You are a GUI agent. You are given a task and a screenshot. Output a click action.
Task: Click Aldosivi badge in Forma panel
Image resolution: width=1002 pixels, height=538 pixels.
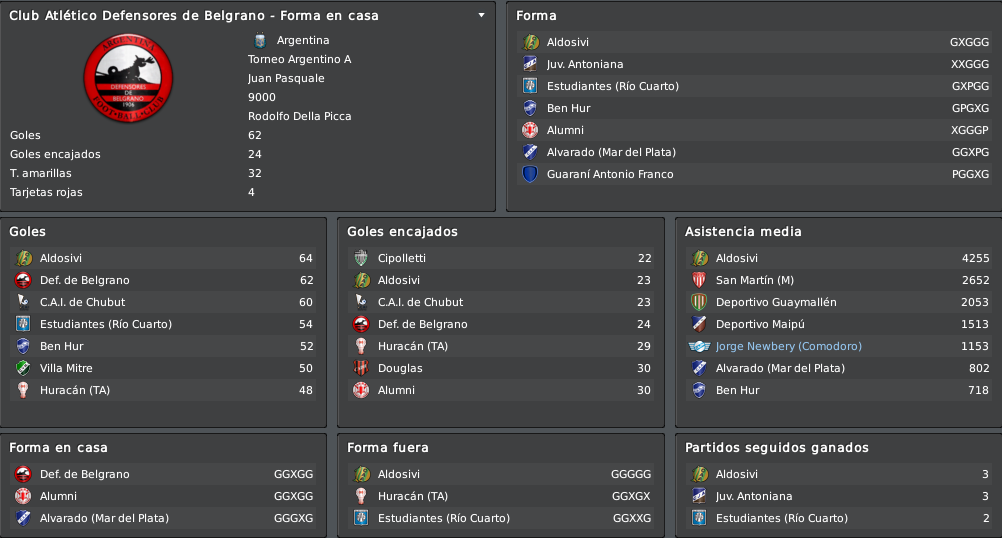[x=530, y=42]
